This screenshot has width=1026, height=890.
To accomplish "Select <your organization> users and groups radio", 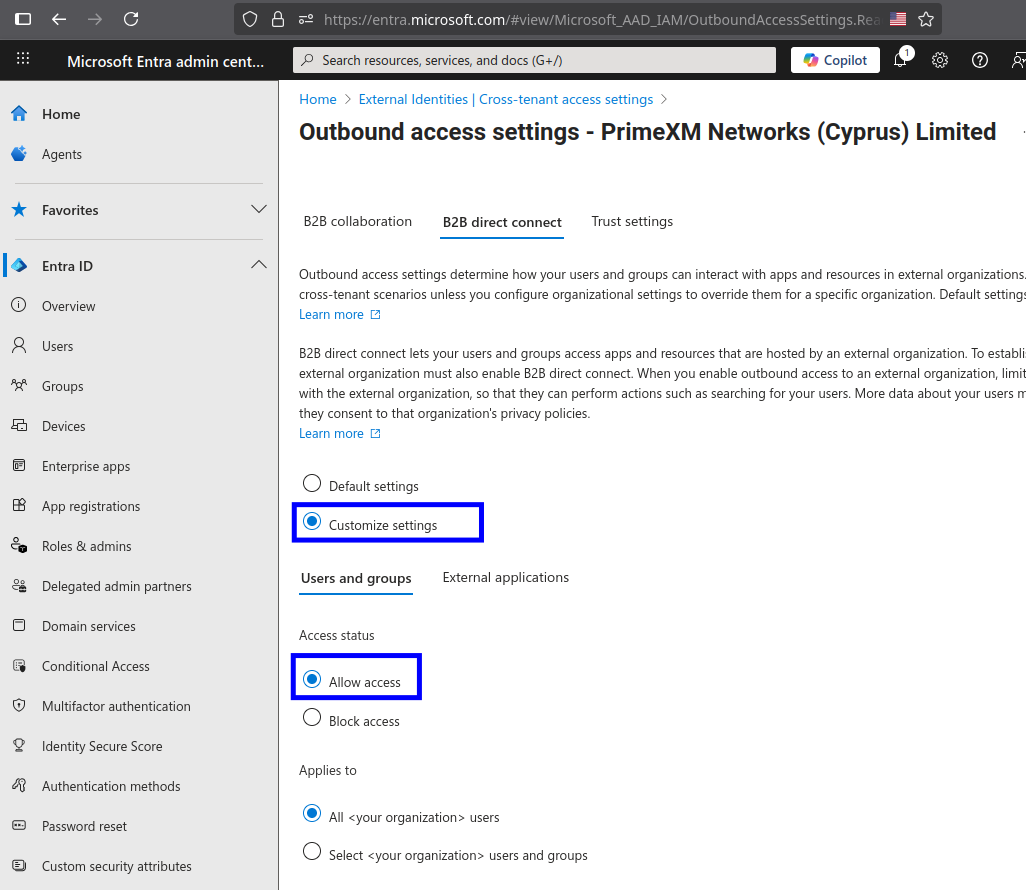I will pyautogui.click(x=312, y=852).
